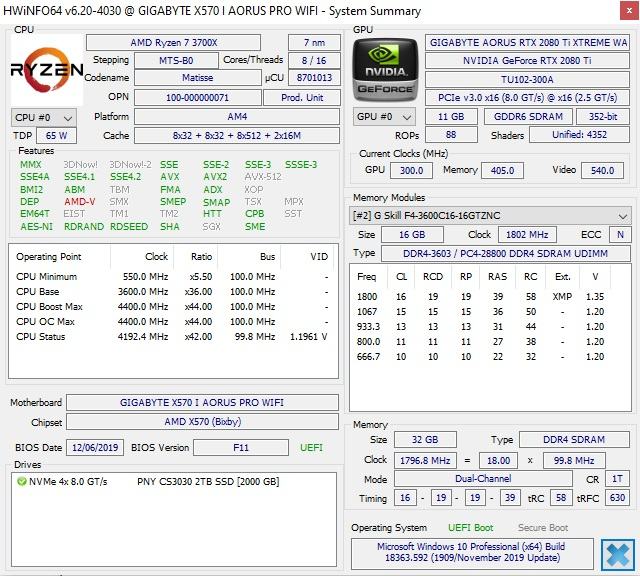This screenshot has width=640, height=576.
Task: Click the GDDR6 SDRAM field
Action: tap(529, 117)
